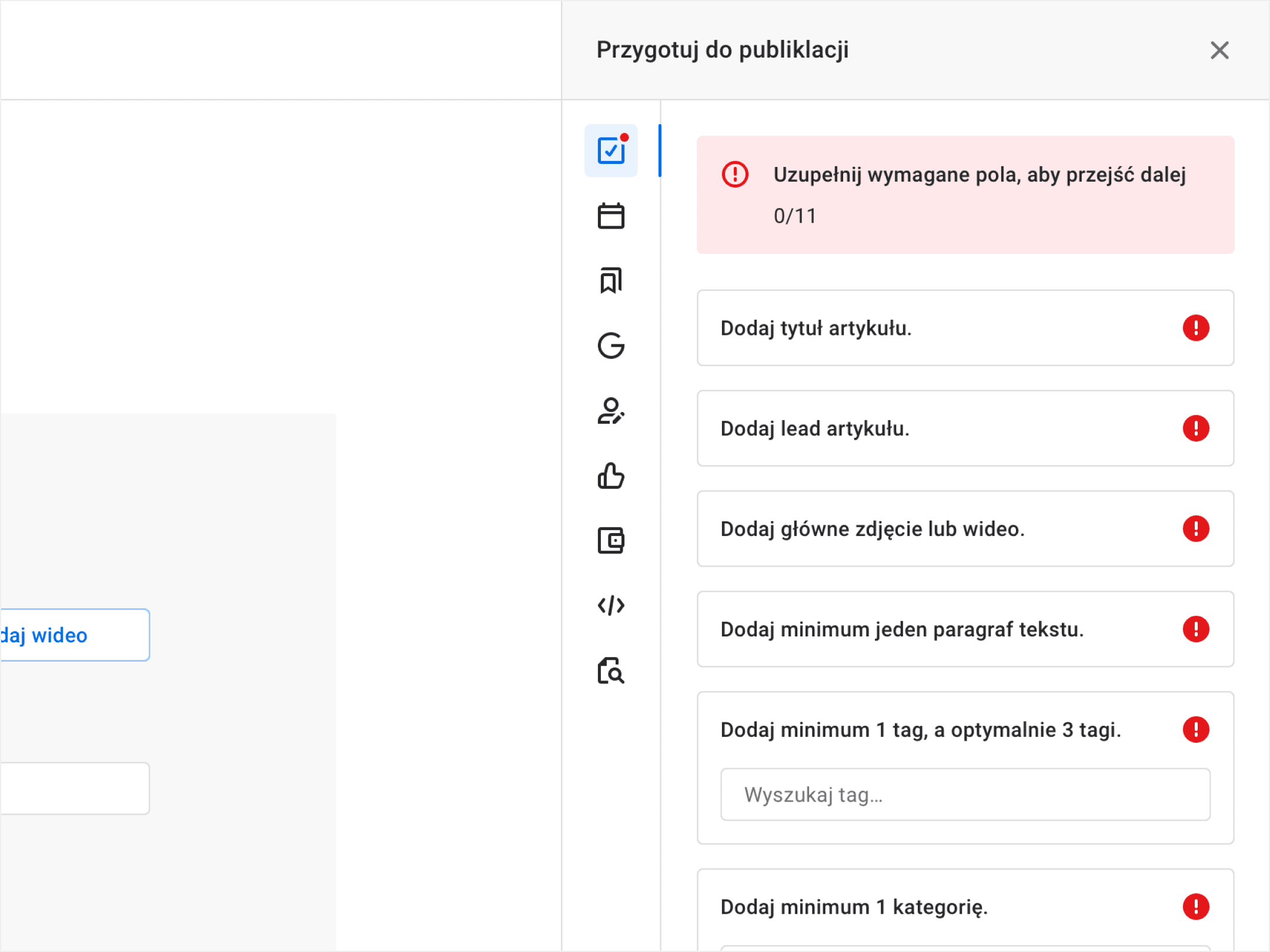The image size is (1270, 952).
Task: Select 'Dodaj lead artykułu' checklist item
Action: click(x=965, y=428)
